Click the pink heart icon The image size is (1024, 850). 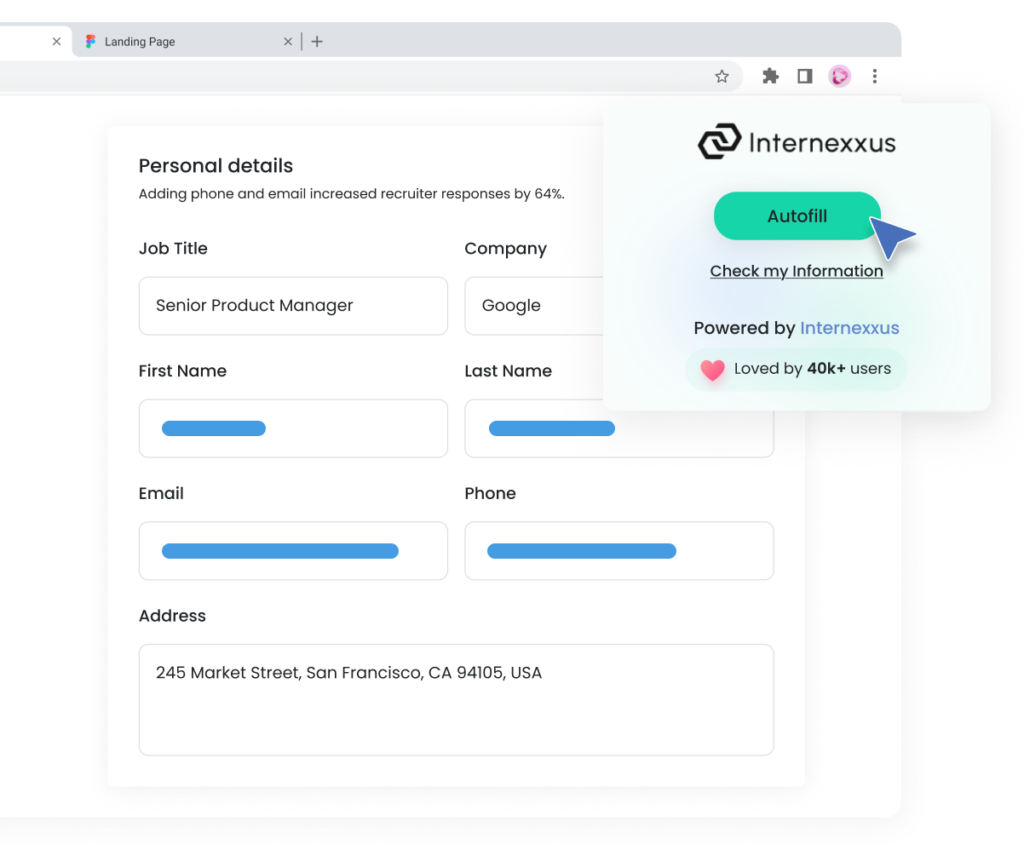pos(712,370)
